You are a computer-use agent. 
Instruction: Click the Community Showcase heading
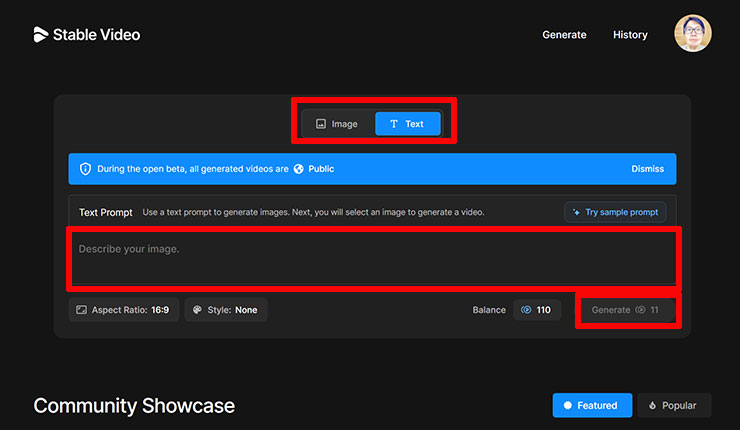134,405
